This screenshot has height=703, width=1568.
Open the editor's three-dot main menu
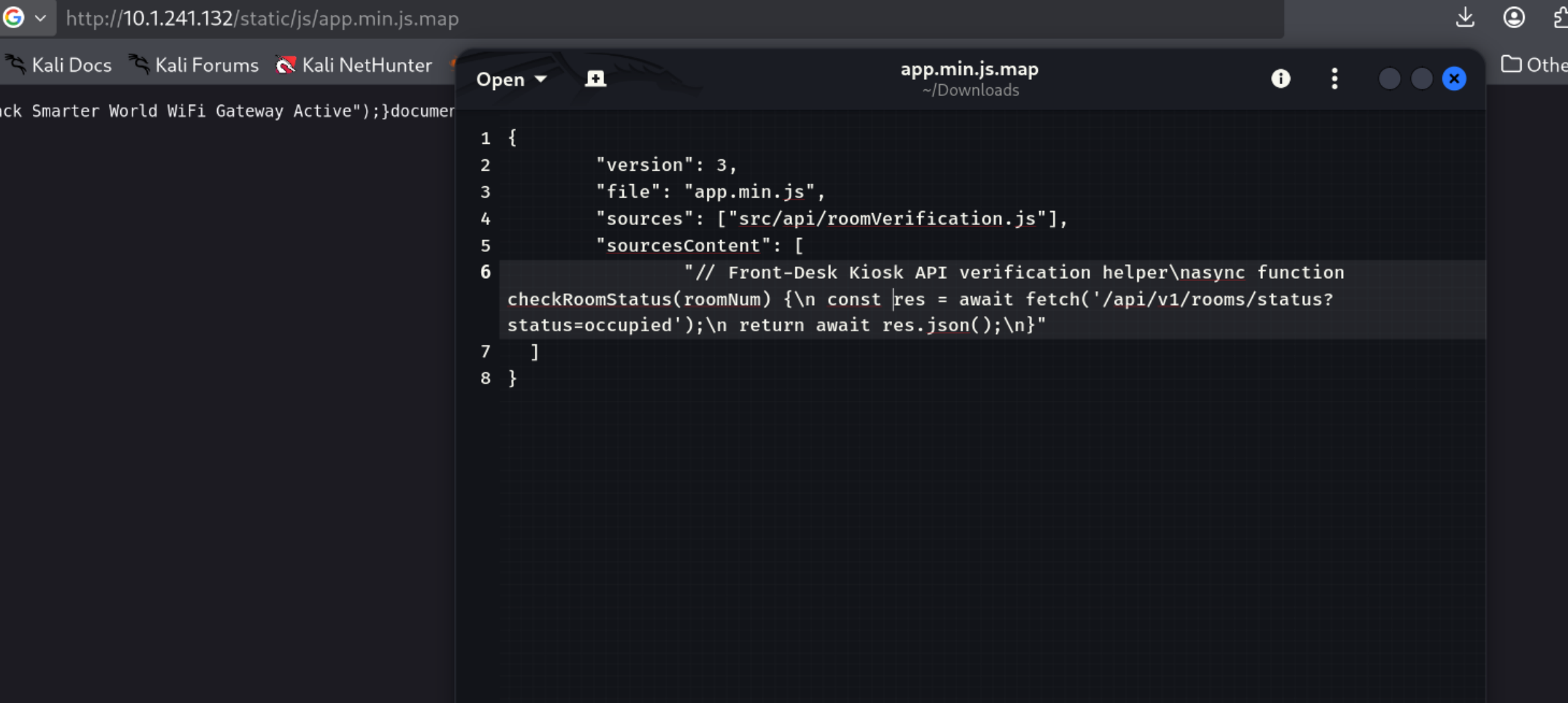click(1334, 79)
